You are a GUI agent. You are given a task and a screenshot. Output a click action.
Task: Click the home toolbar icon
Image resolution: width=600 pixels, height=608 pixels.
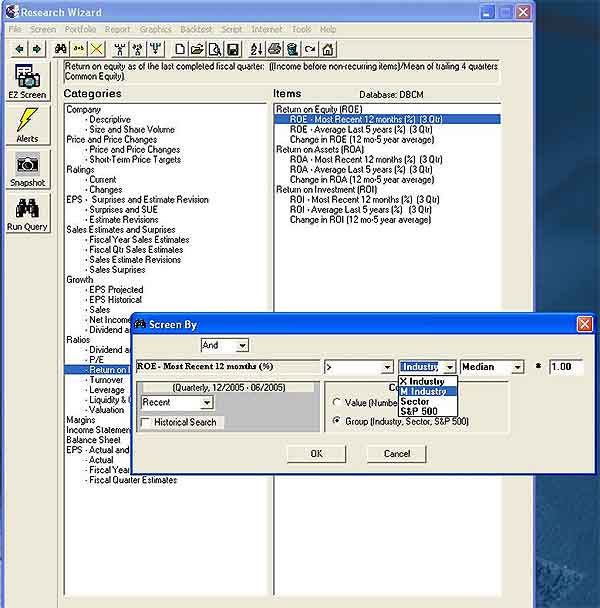pyautogui.click(x=327, y=49)
